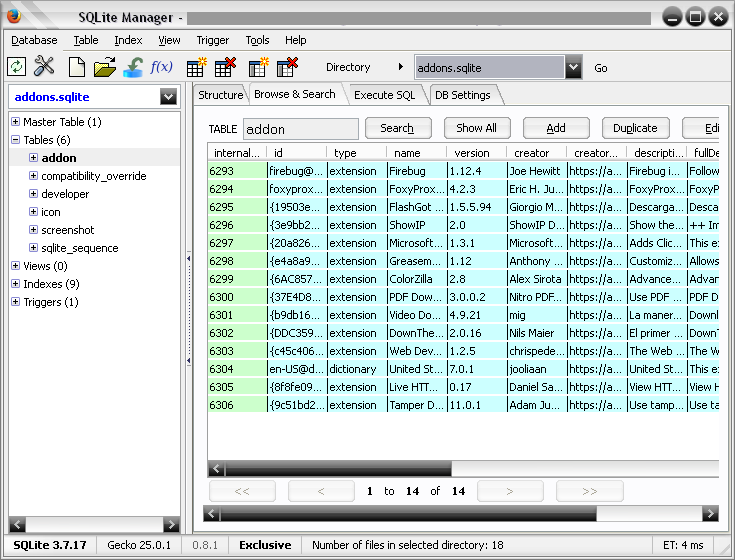Click the ColorZilla name cell

coord(417,279)
